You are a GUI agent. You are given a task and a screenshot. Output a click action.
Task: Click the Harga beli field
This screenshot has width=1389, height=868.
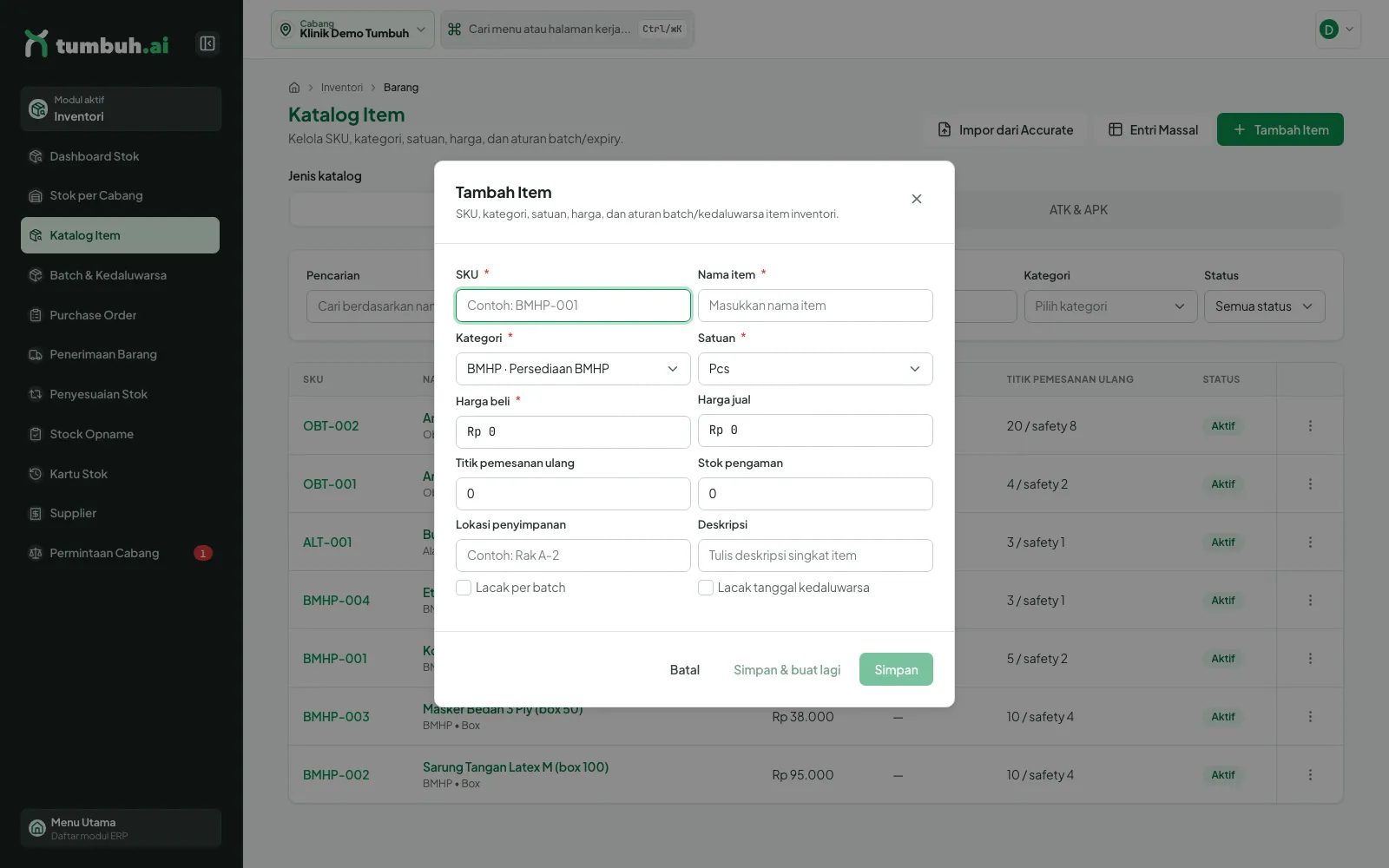pyautogui.click(x=573, y=432)
